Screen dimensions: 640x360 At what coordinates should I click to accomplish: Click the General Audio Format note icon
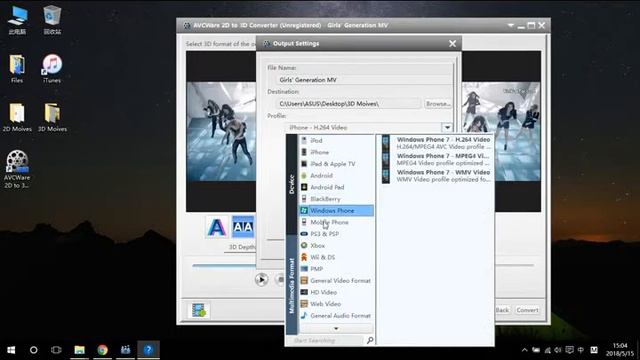[x=304, y=316]
